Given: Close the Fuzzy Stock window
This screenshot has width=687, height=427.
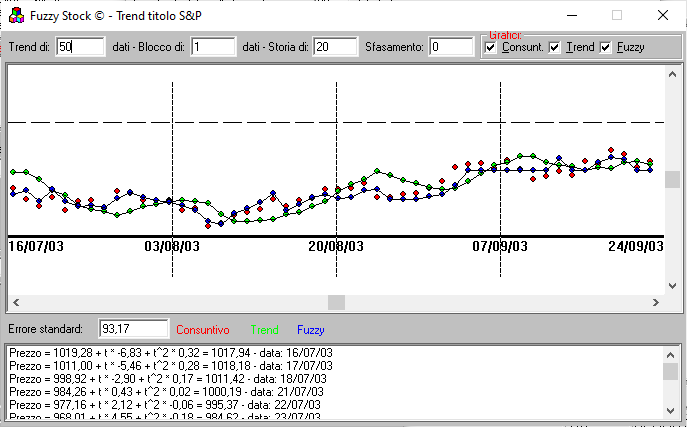Looking at the screenshot, I should coord(662,16).
